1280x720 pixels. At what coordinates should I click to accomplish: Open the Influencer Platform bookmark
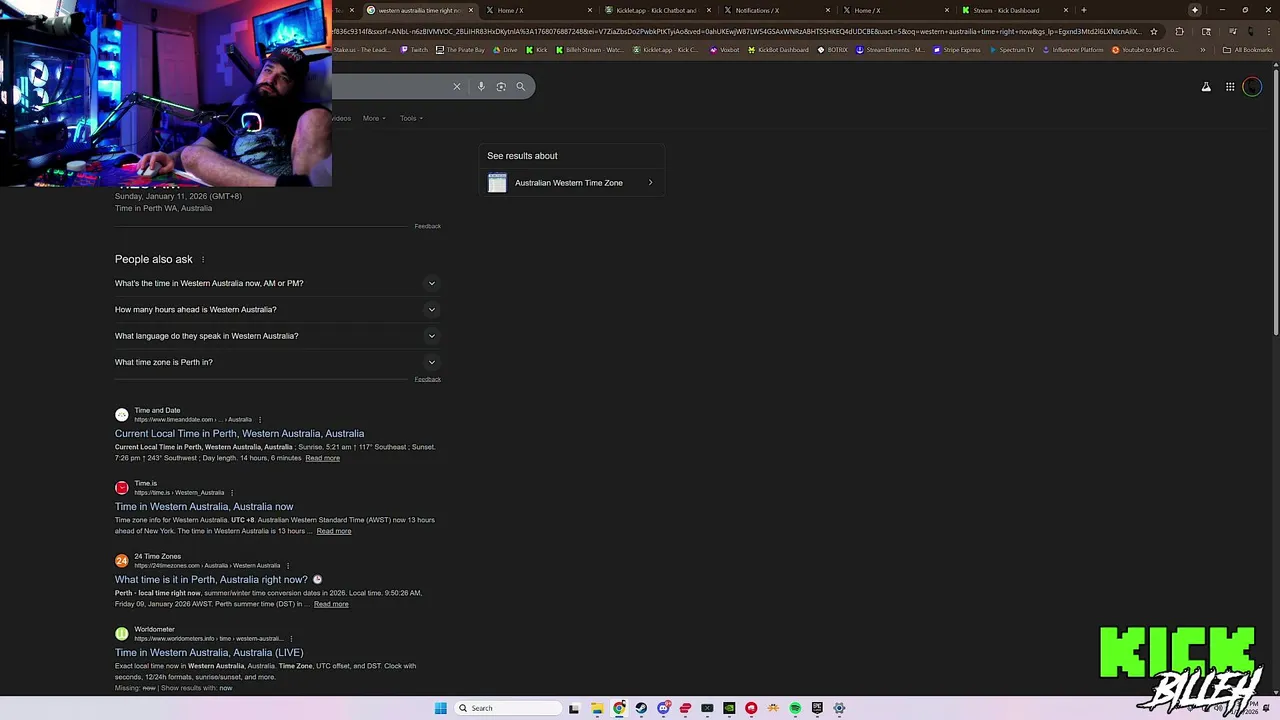[x=1073, y=50]
